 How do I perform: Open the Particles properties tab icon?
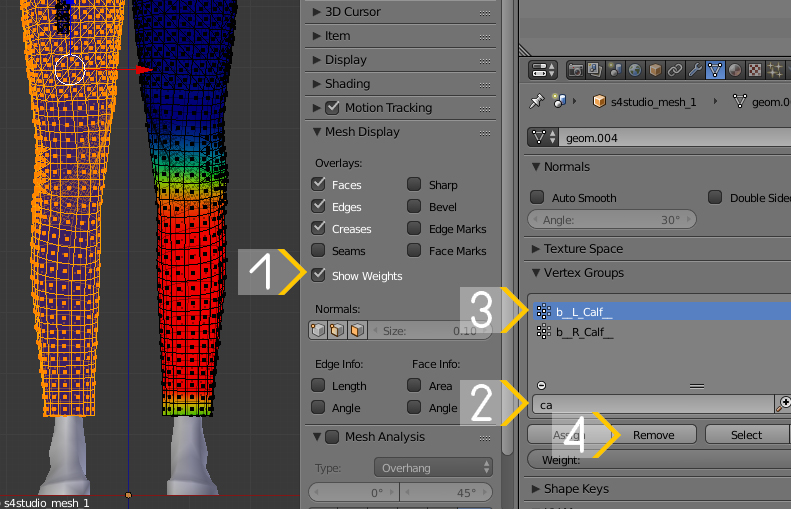tap(775, 70)
